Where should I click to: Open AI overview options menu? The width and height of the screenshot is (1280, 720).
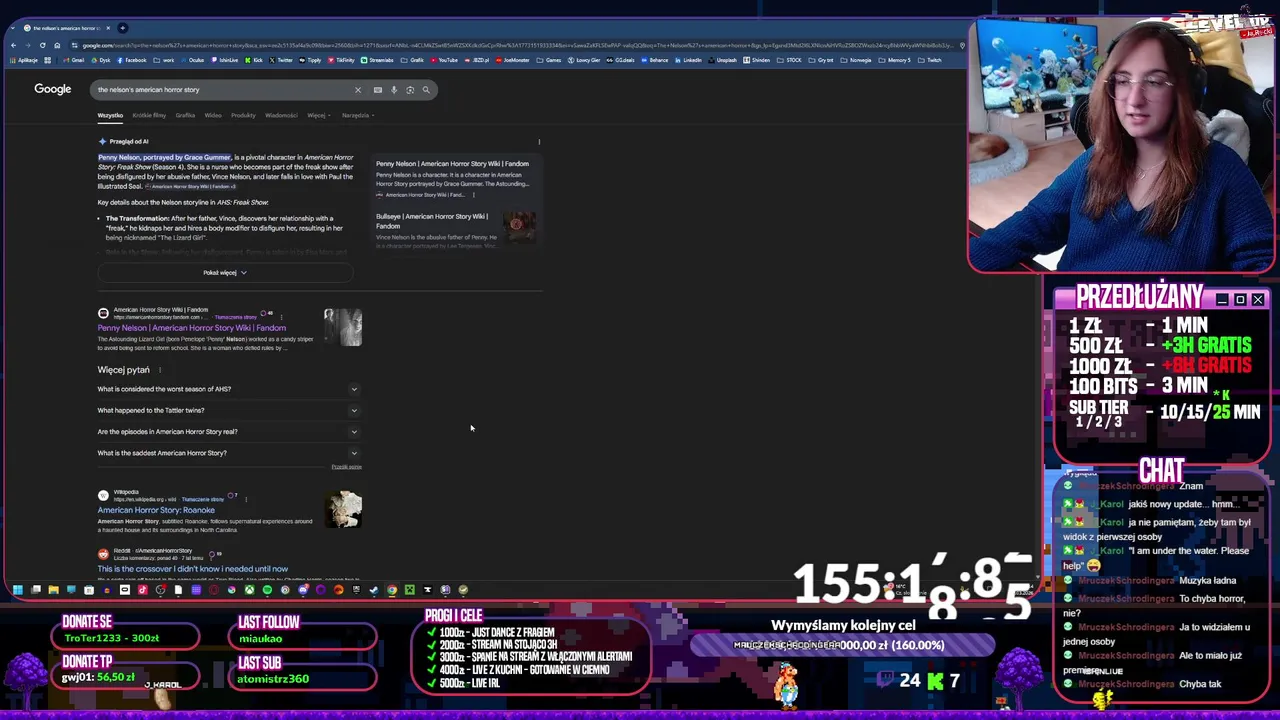point(539,142)
